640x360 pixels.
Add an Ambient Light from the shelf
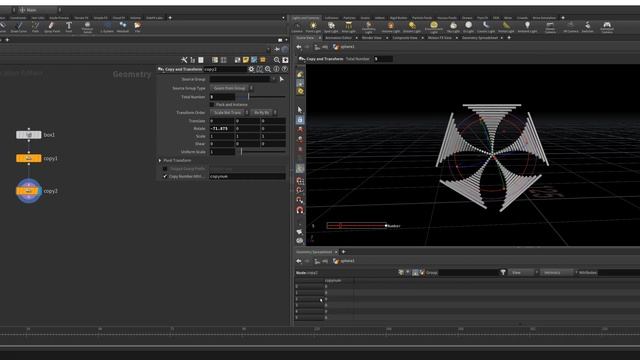[527, 27]
